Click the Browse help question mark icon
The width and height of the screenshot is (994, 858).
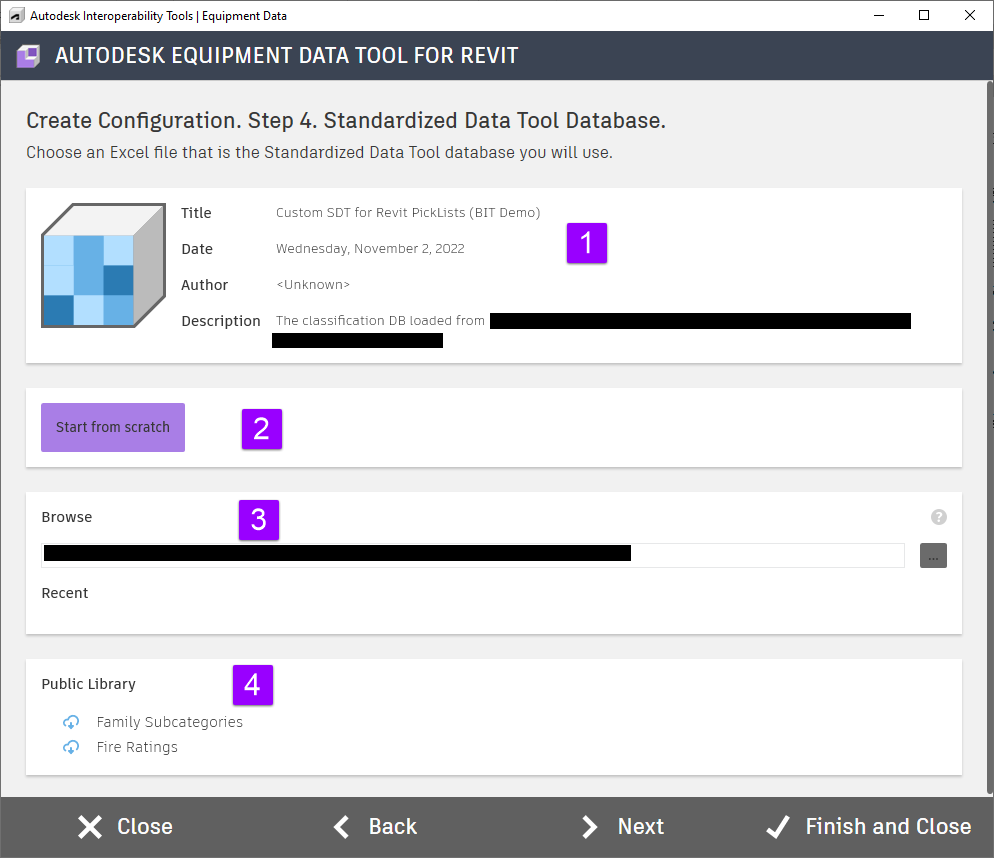point(938,517)
